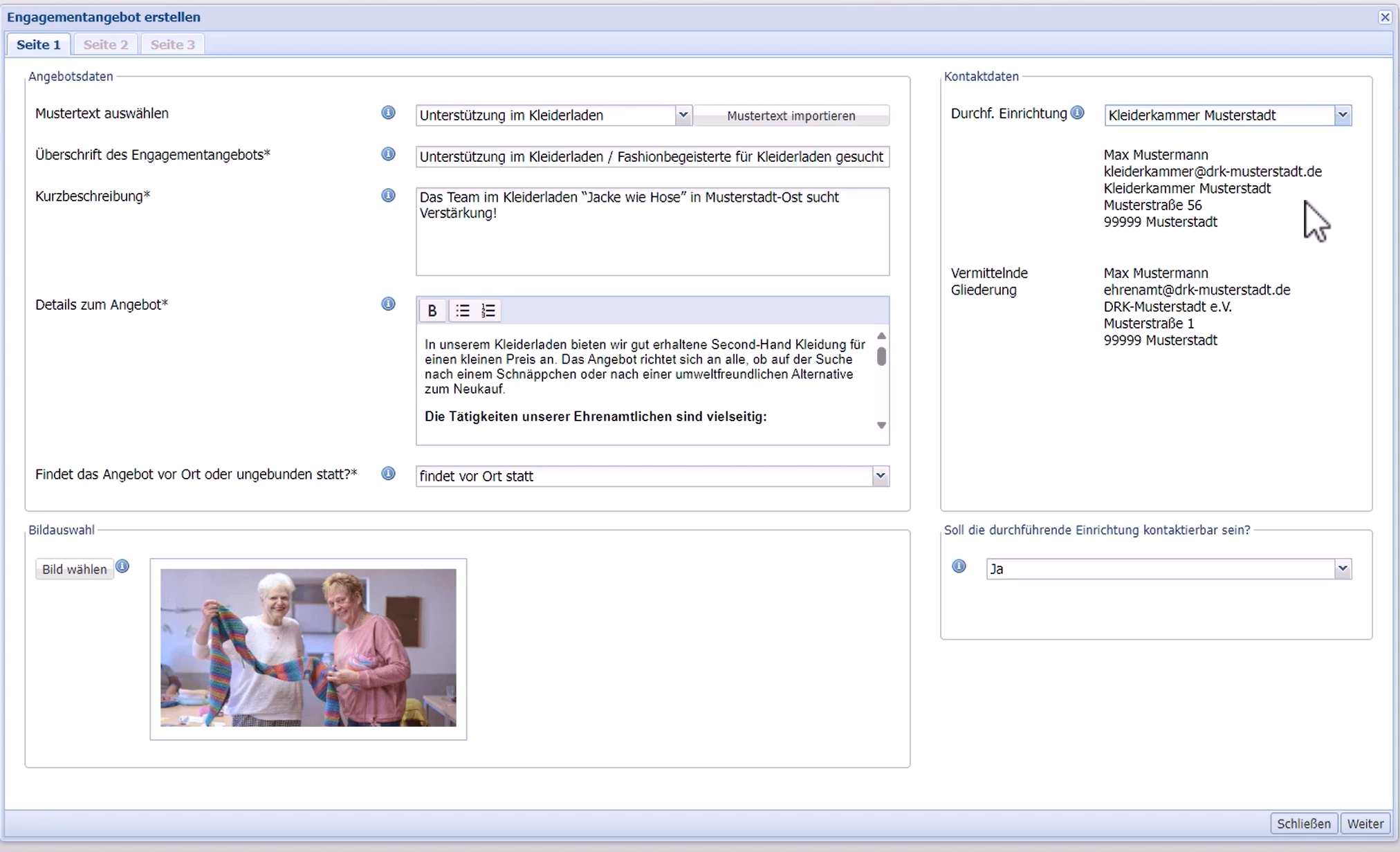Insert bulleted list in details editor
This screenshot has width=1400, height=852.
point(463,311)
